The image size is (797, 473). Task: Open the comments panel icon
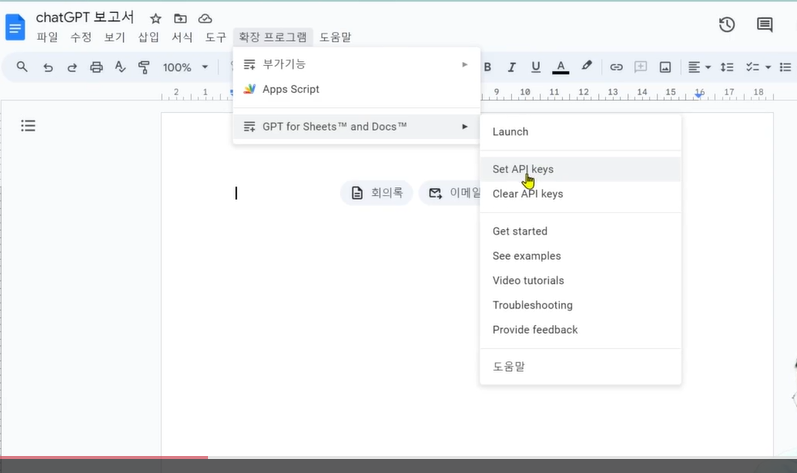tap(764, 24)
